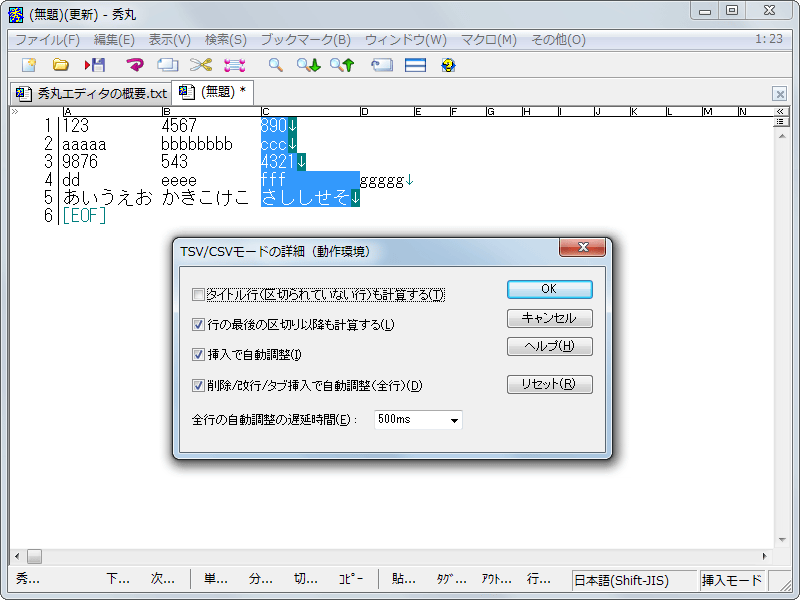The height and width of the screenshot is (600, 800).
Task: Click the 下... function key button
Action: point(118,579)
